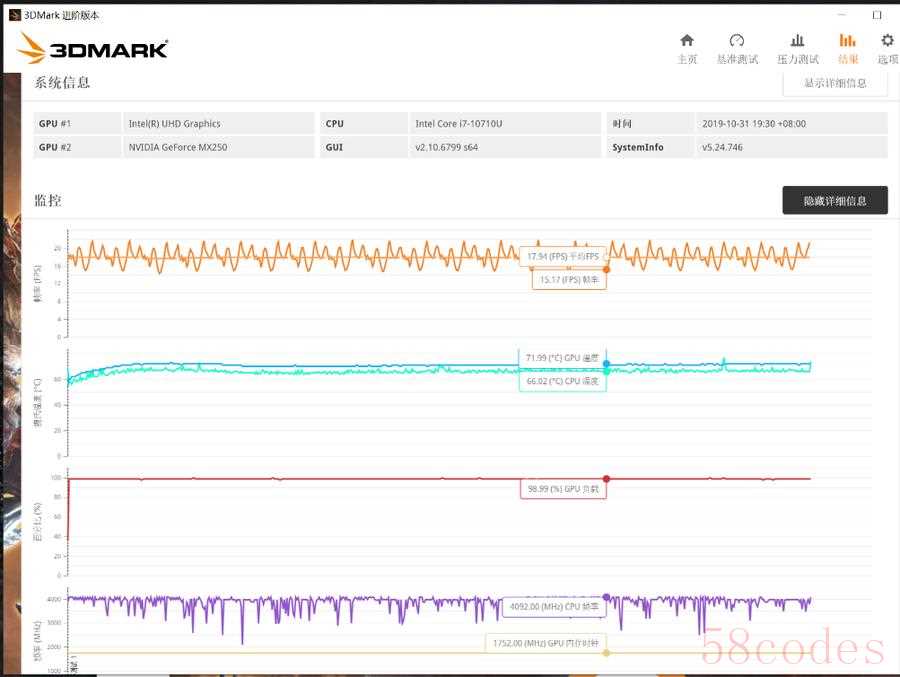The width and height of the screenshot is (900, 677).
Task: Open the 选项 options gear icon
Action: [887, 42]
